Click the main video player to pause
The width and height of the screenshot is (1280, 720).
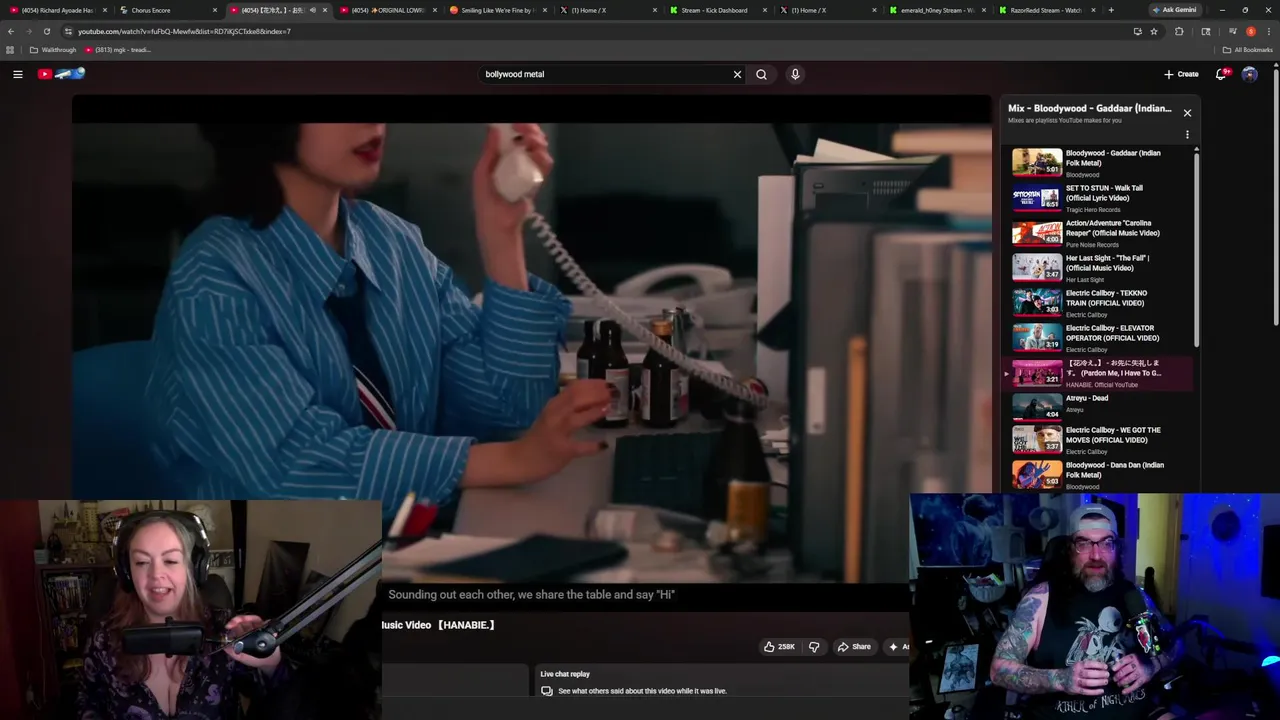pos(531,340)
